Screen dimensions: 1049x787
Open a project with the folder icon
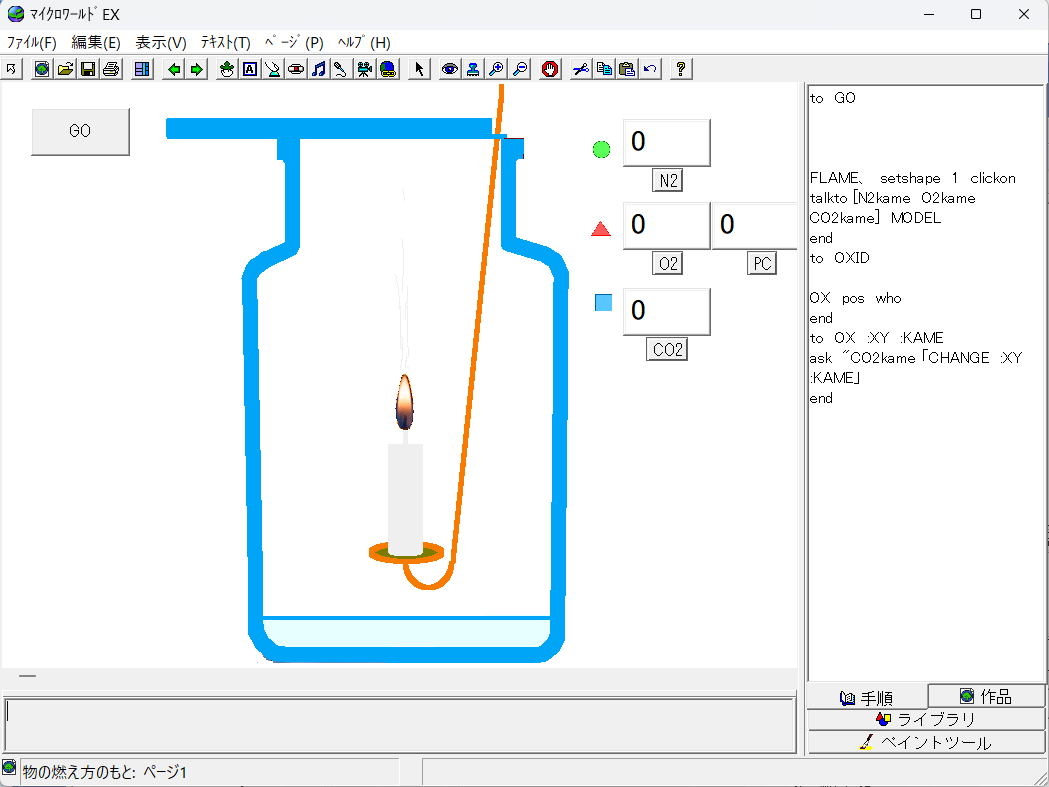point(65,69)
